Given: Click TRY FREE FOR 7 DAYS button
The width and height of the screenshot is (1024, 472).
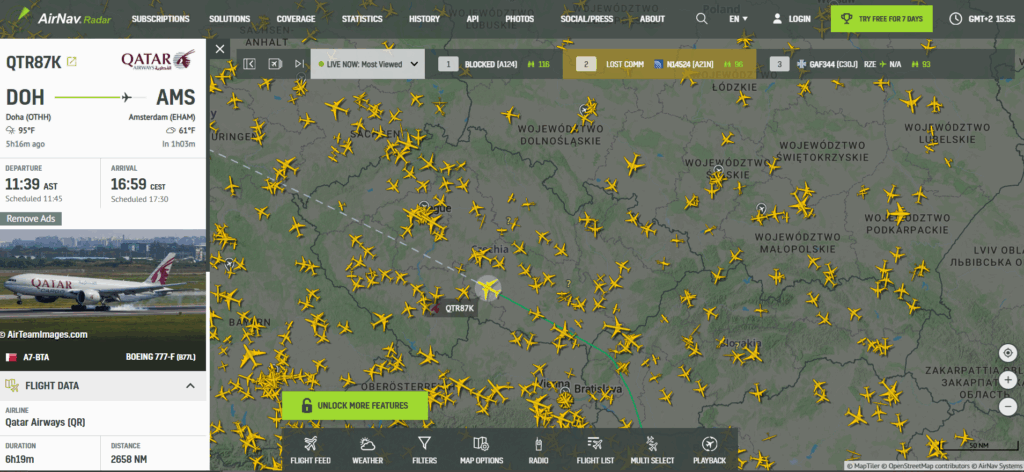Looking at the screenshot, I should click(882, 19).
